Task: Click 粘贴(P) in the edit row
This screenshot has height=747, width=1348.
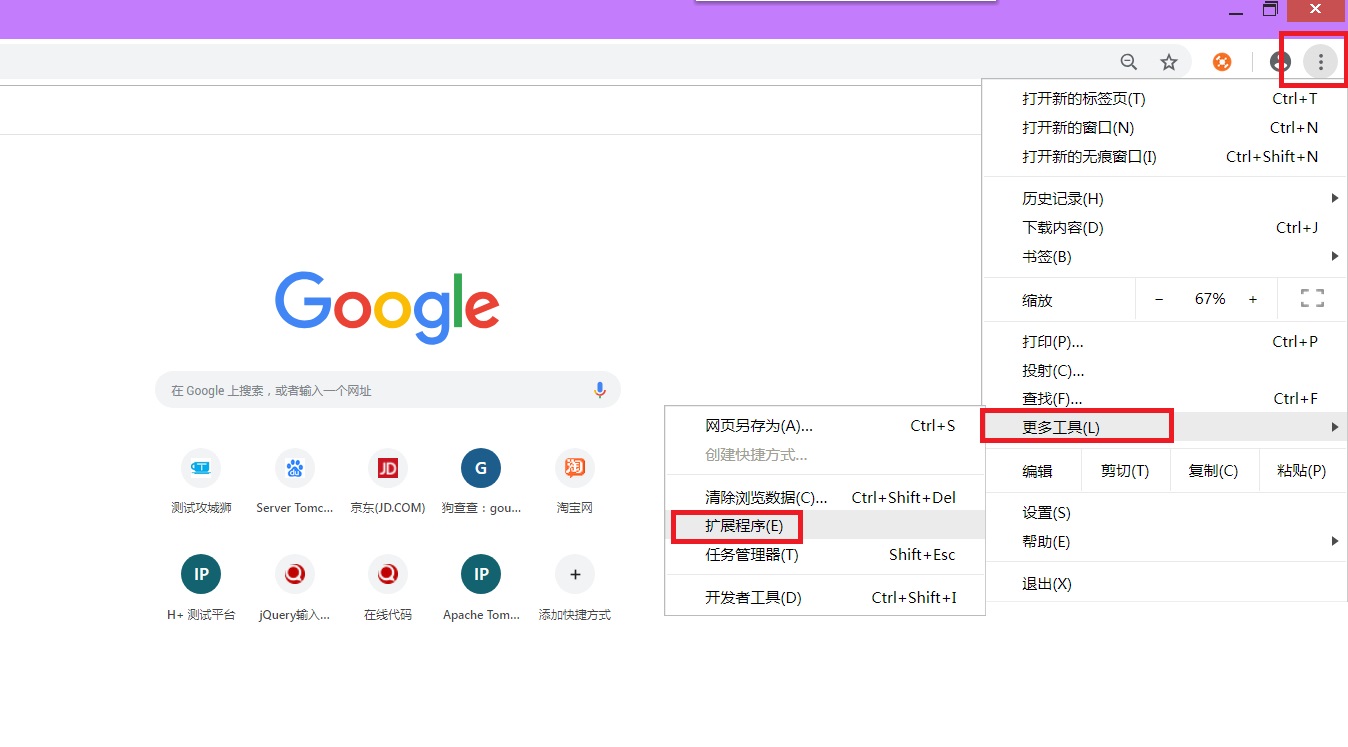Action: 1302,470
